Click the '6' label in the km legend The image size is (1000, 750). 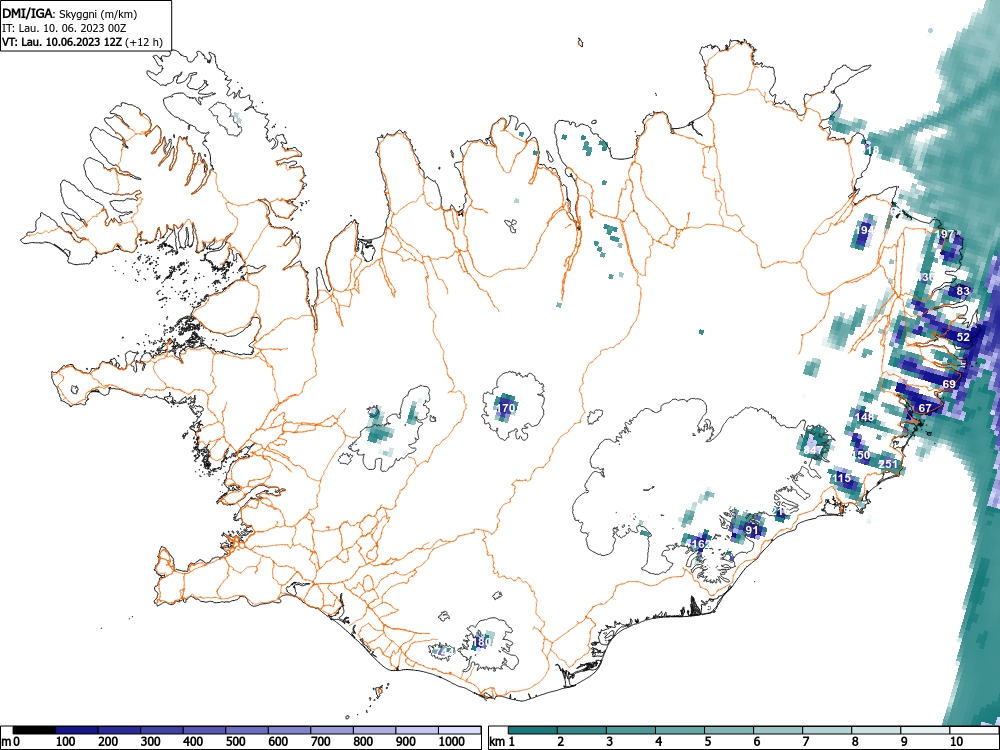coord(757,742)
